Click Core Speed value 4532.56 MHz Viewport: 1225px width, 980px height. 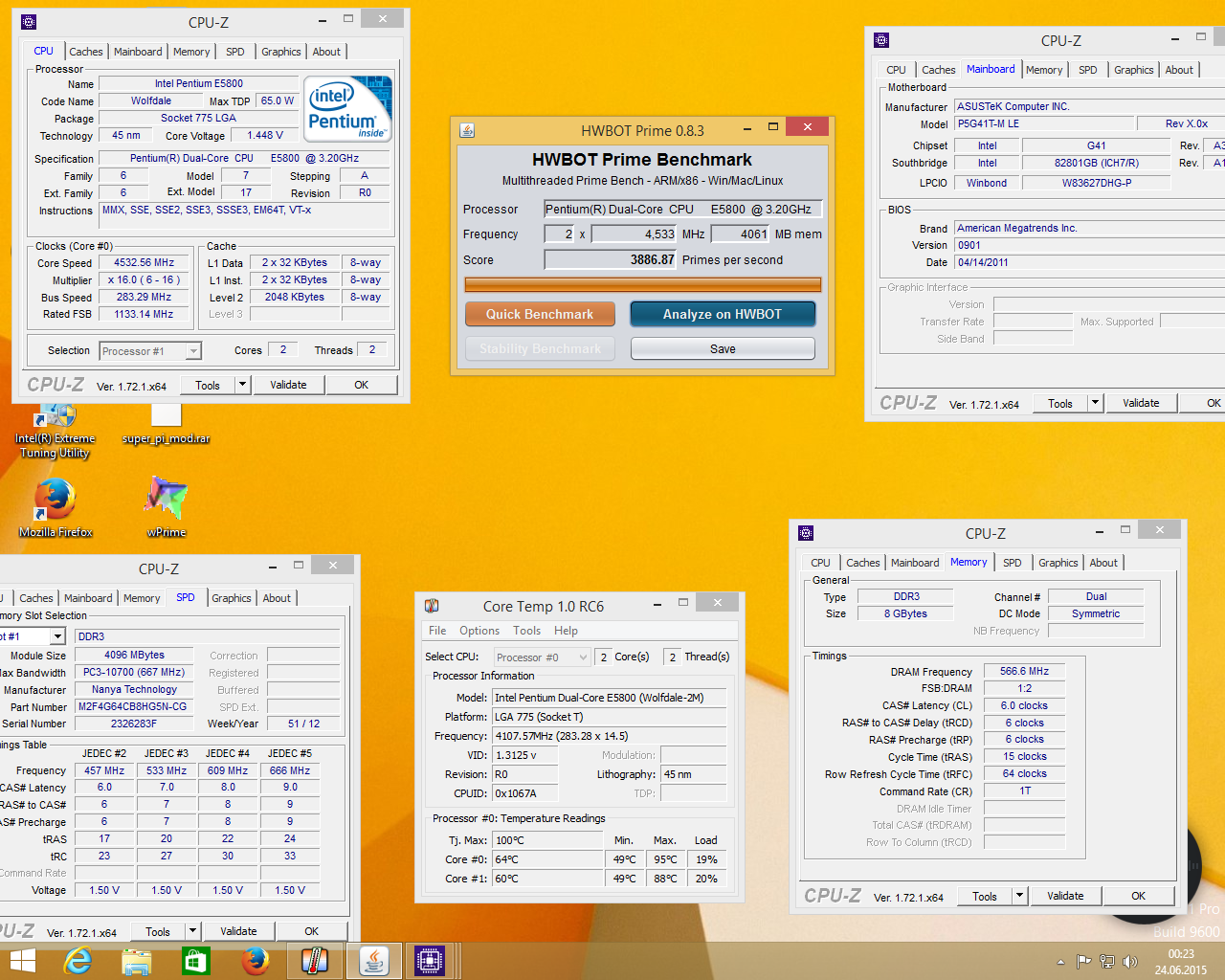pyautogui.click(x=145, y=262)
